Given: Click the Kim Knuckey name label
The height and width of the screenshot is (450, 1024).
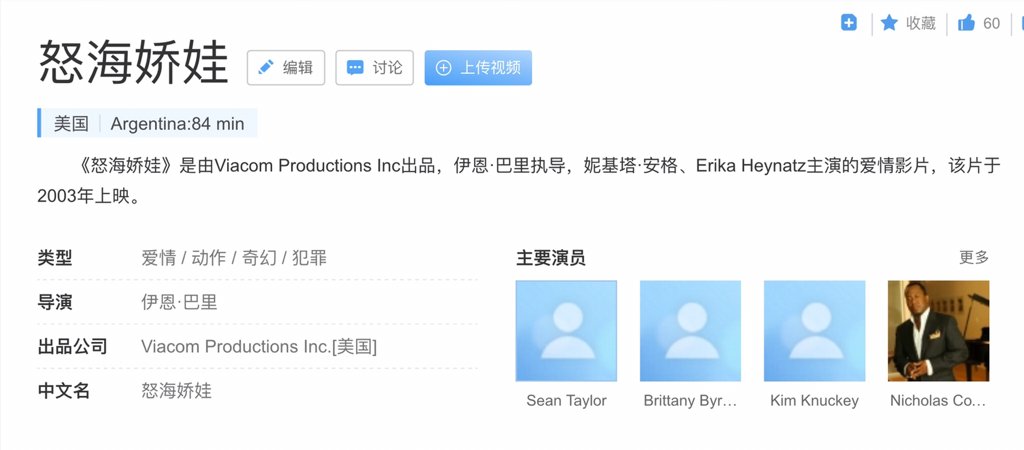Looking at the screenshot, I should click(x=814, y=400).
